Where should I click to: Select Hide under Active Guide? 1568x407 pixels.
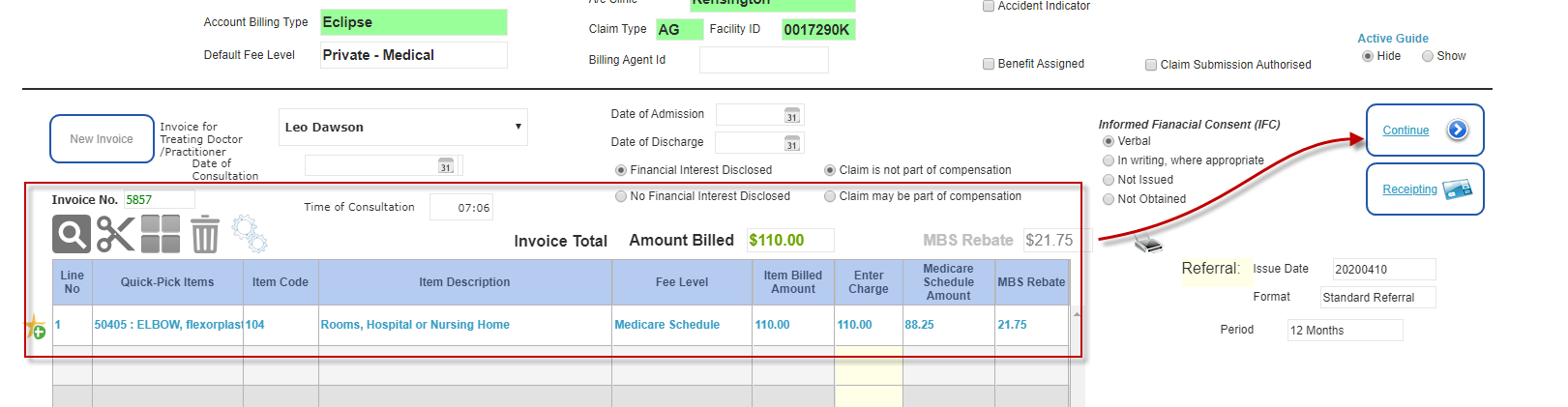pos(1368,56)
